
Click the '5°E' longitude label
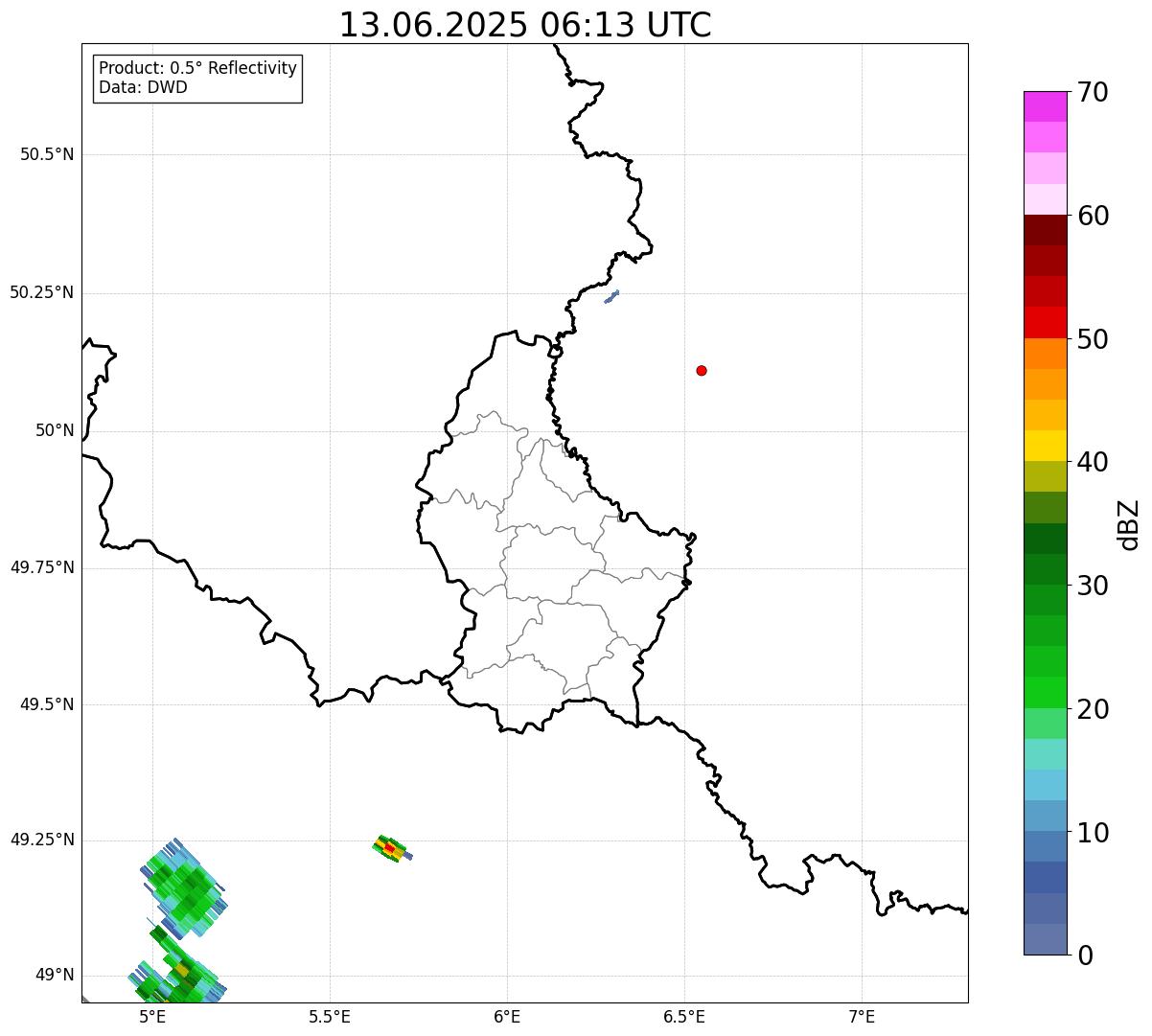152,1017
